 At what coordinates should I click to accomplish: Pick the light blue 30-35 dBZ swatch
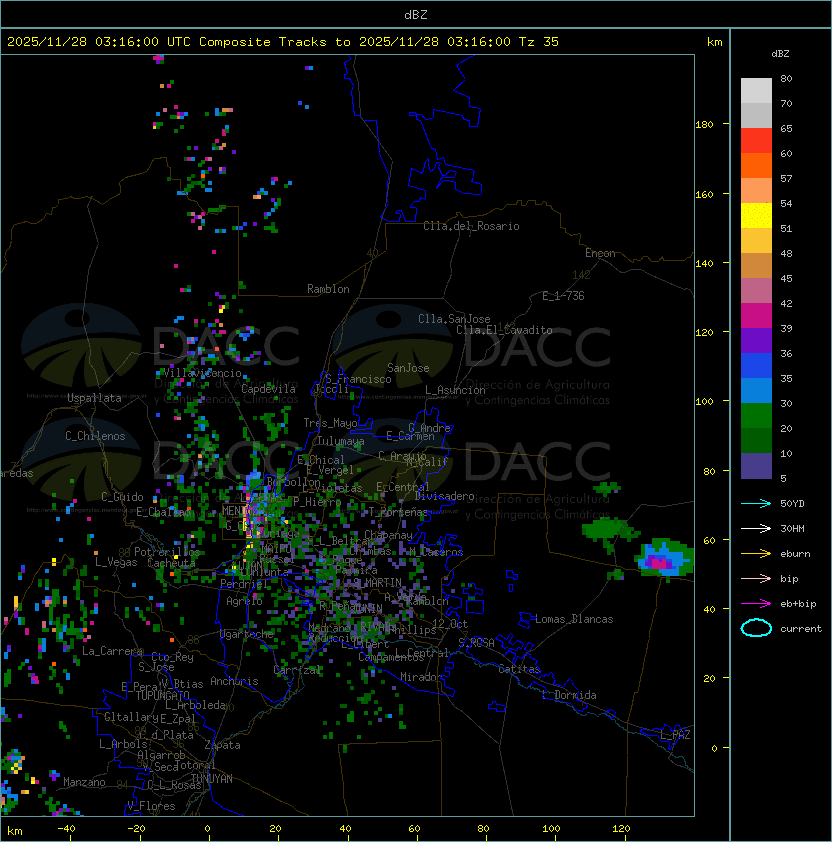(756, 390)
